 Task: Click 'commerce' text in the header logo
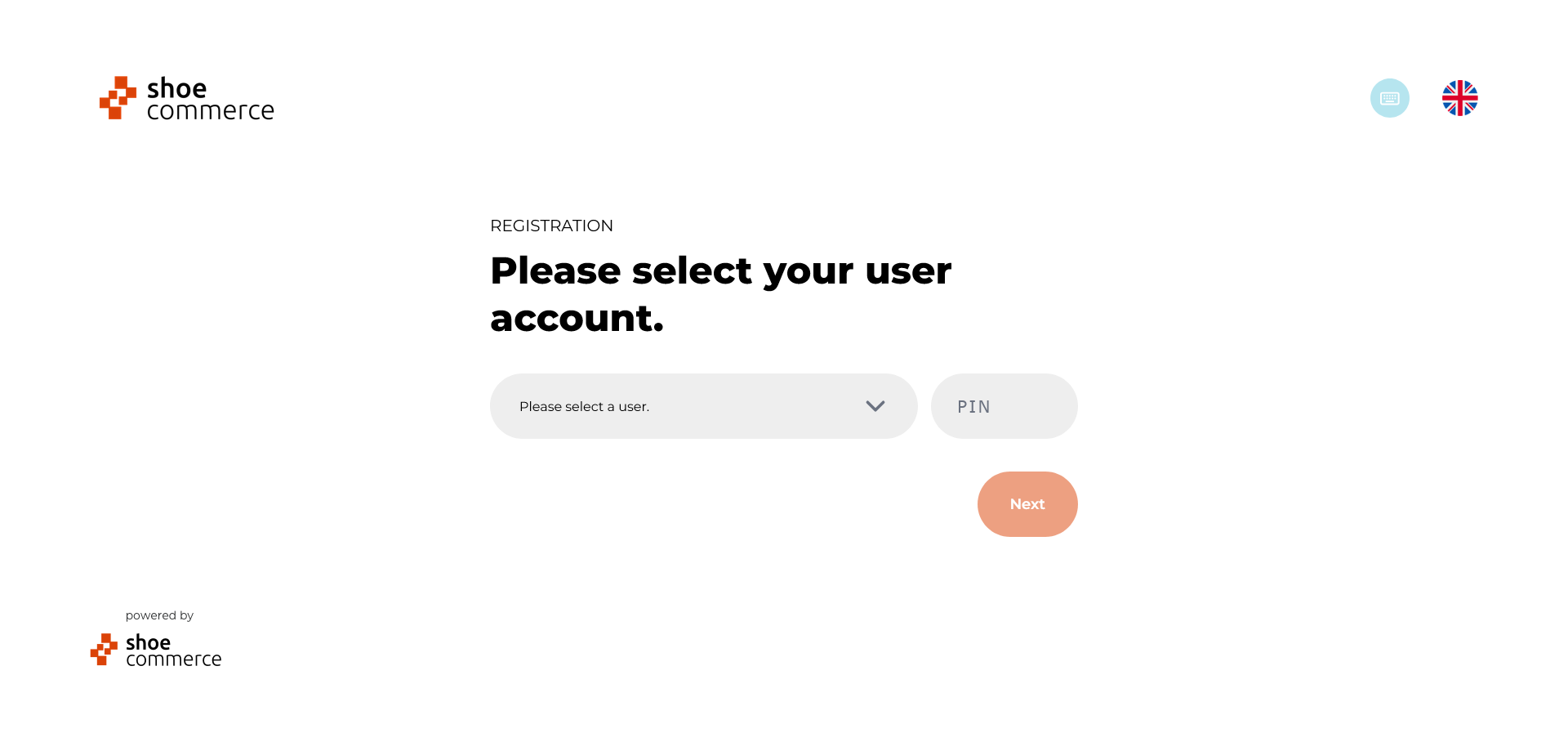tap(210, 111)
